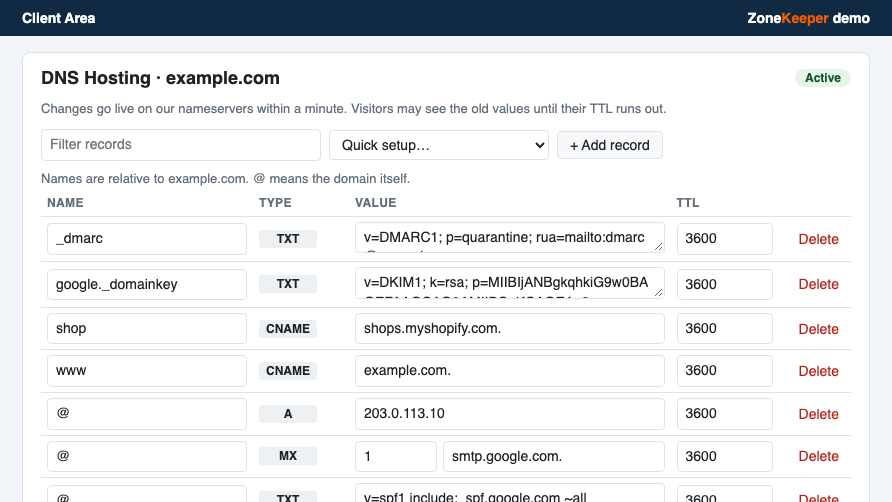The height and width of the screenshot is (502, 892).
Task: Click the ZoneKeeper demo logo
Action: pos(808,18)
